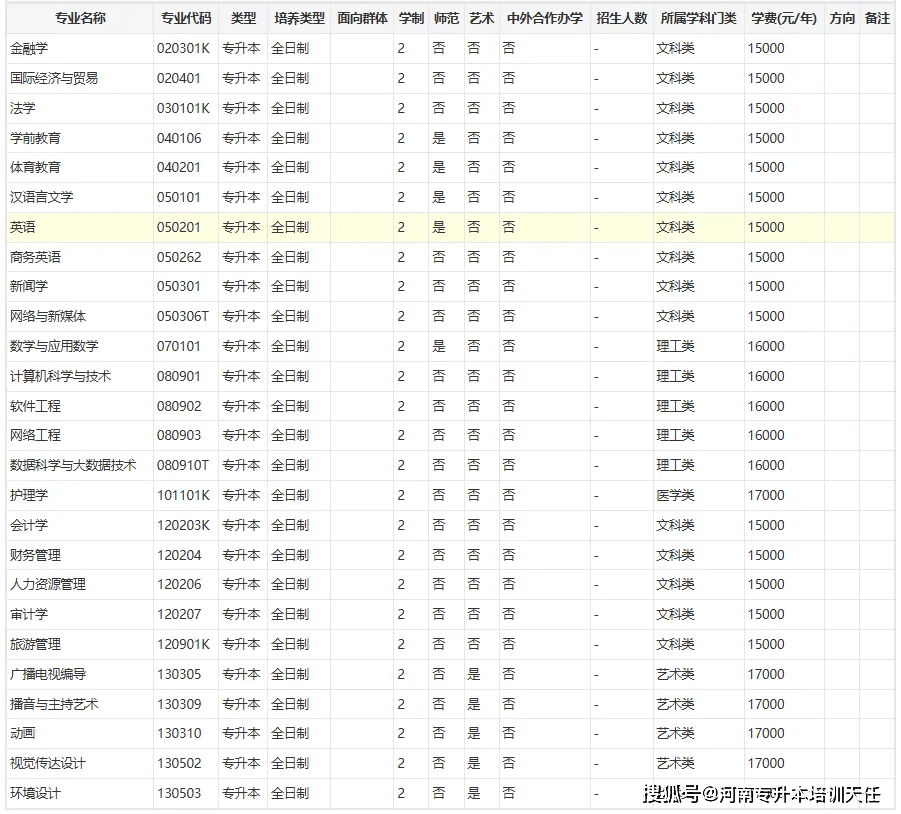Click the 所属学科门类 column header
The image size is (901, 814).
[699, 18]
